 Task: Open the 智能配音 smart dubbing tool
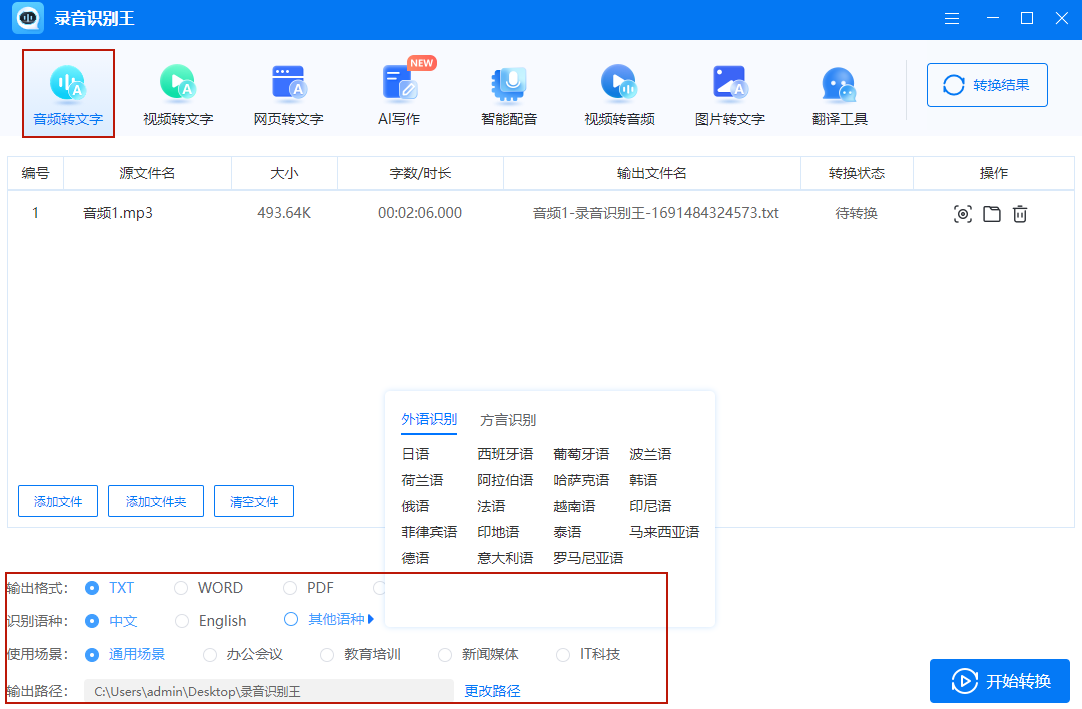[509, 95]
